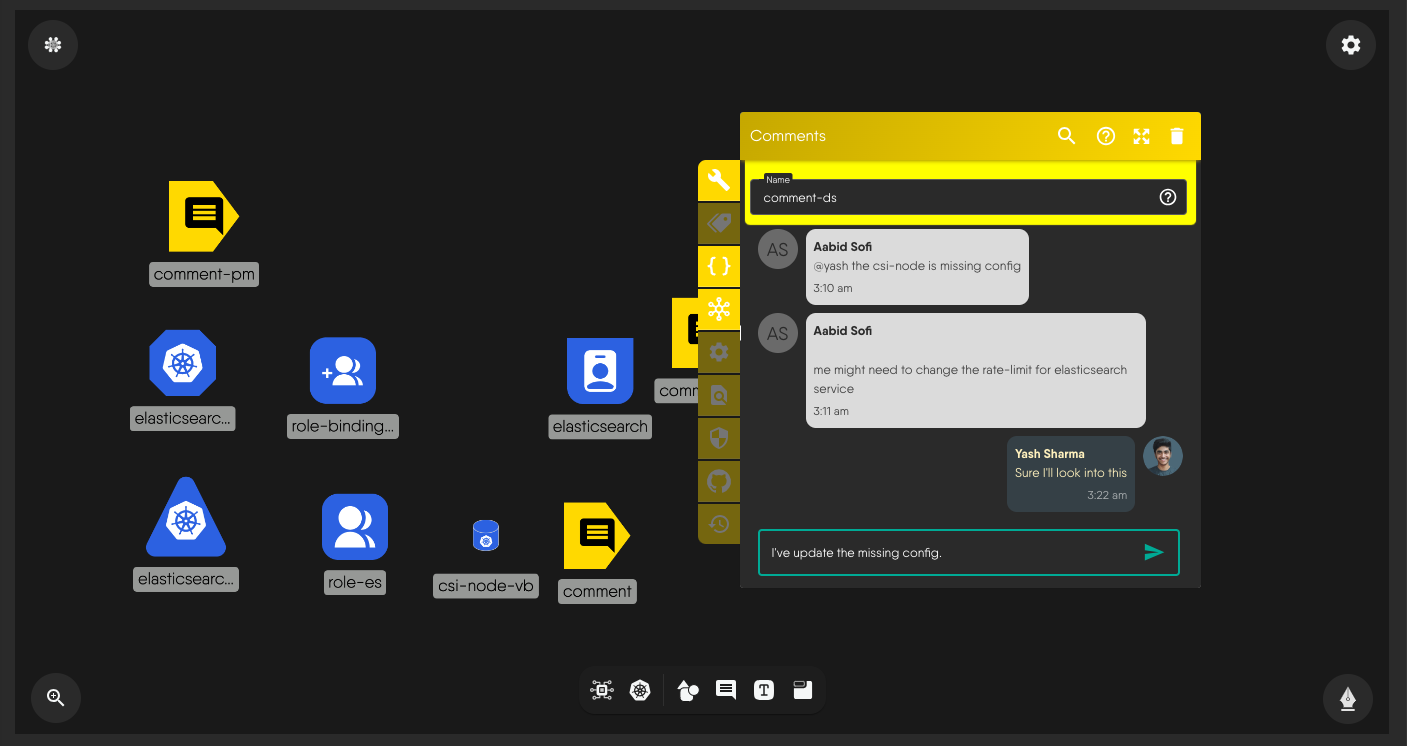Screen dimensions: 1407x746
Task: Click the shield icon on the sidebar
Action: pyautogui.click(x=719, y=438)
